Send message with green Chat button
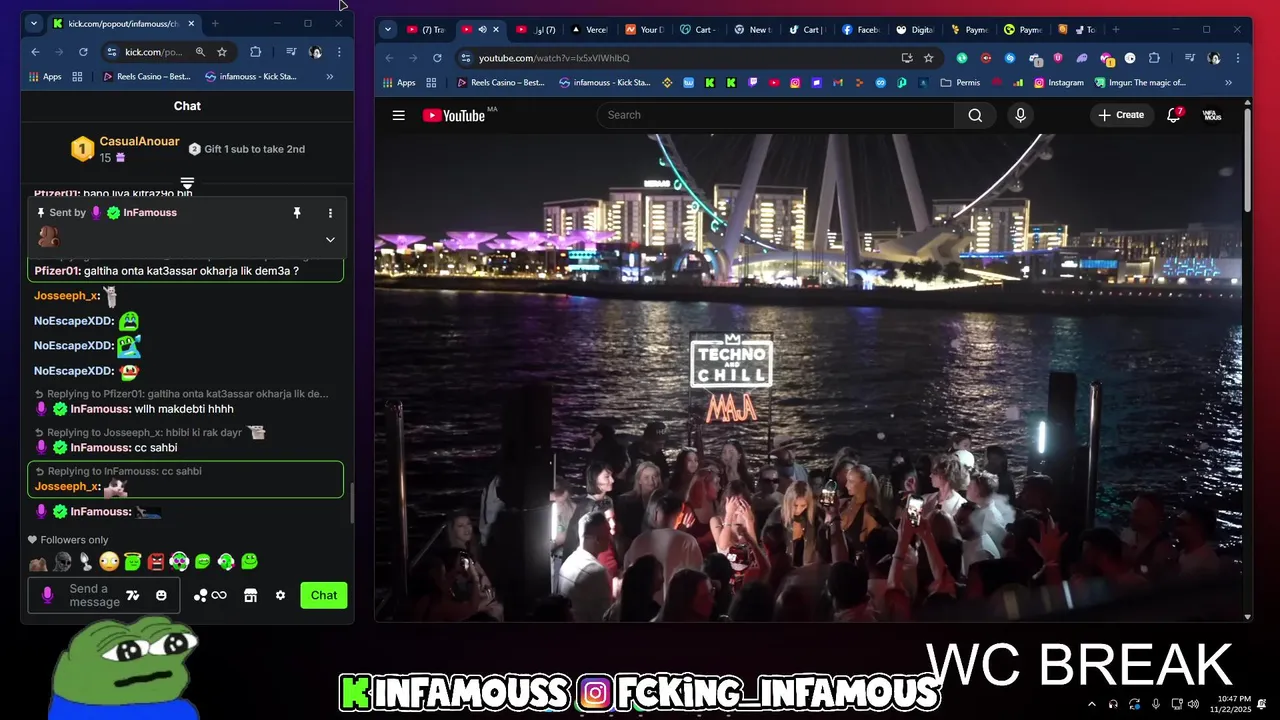The height and width of the screenshot is (720, 1280). coord(324,595)
